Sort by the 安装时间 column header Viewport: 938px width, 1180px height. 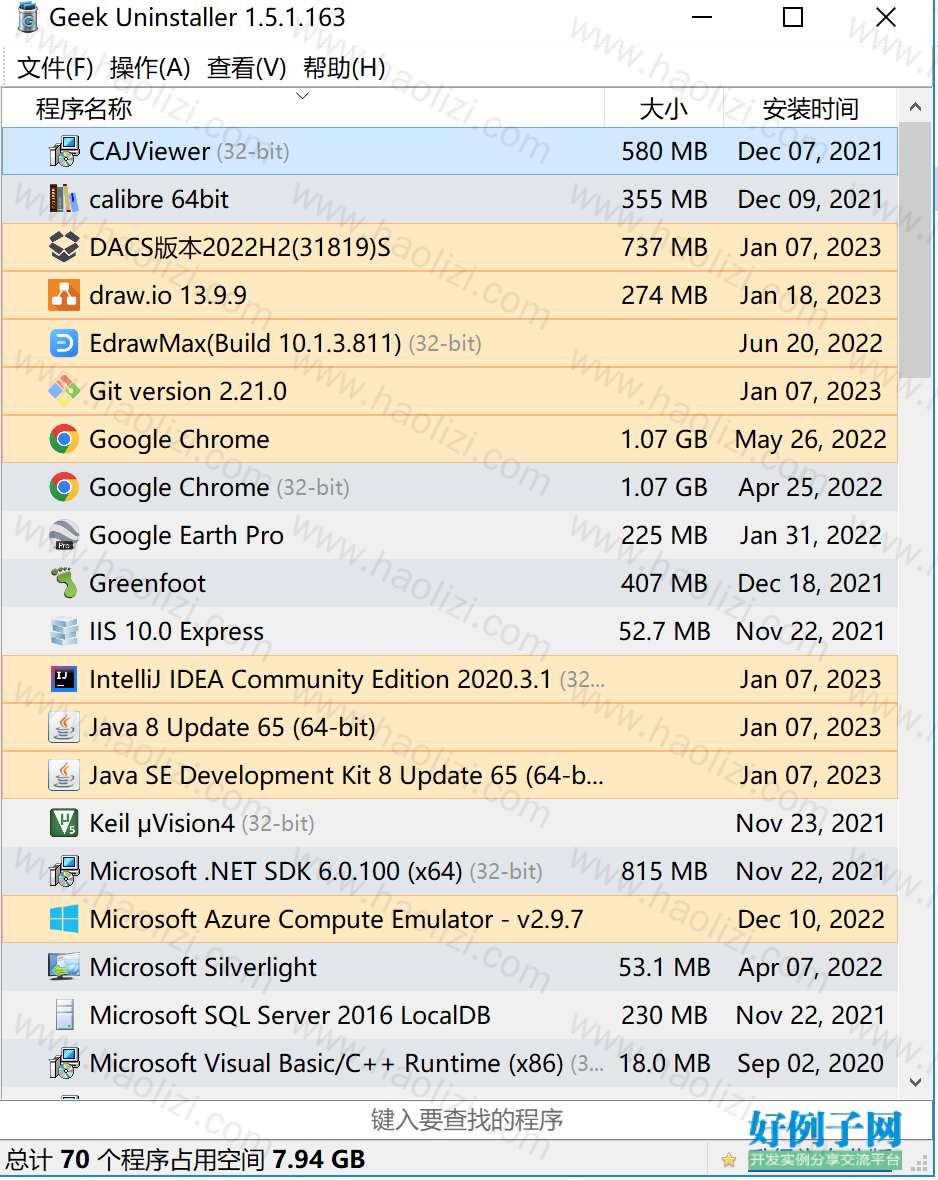click(811, 108)
